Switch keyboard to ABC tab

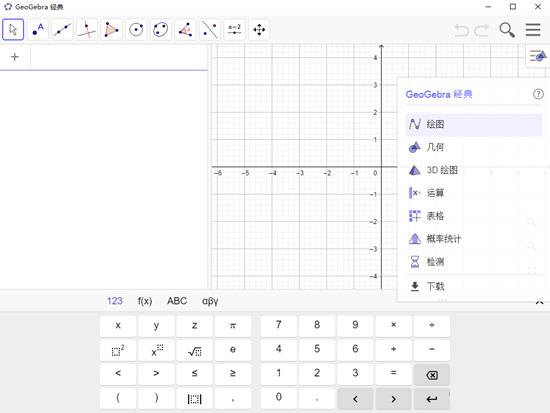(177, 301)
